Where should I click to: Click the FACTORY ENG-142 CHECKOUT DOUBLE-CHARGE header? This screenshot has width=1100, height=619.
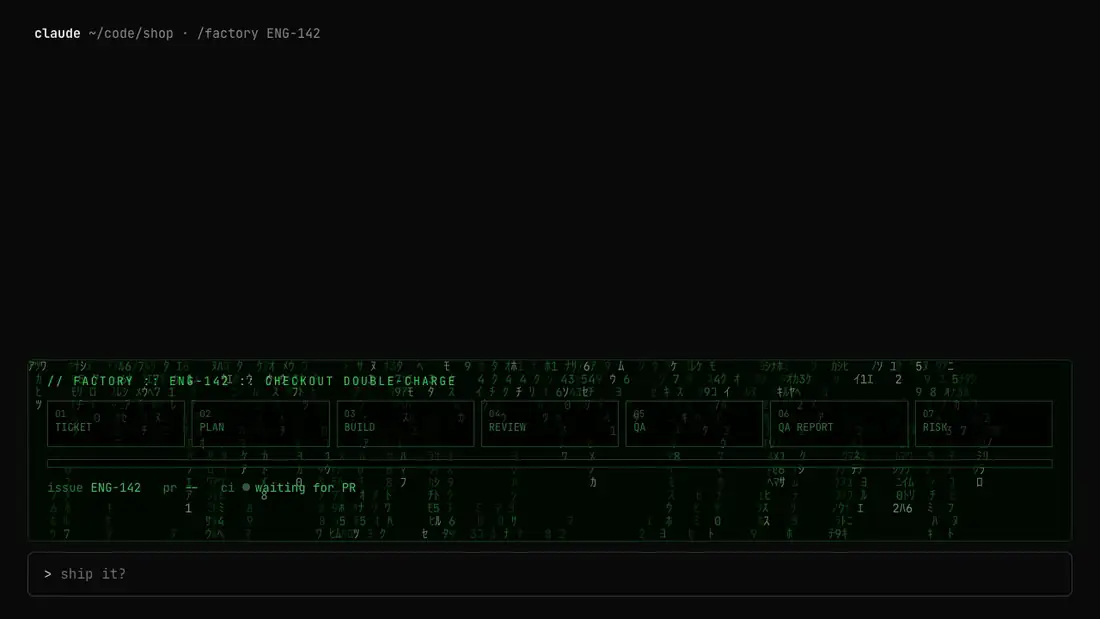click(252, 381)
